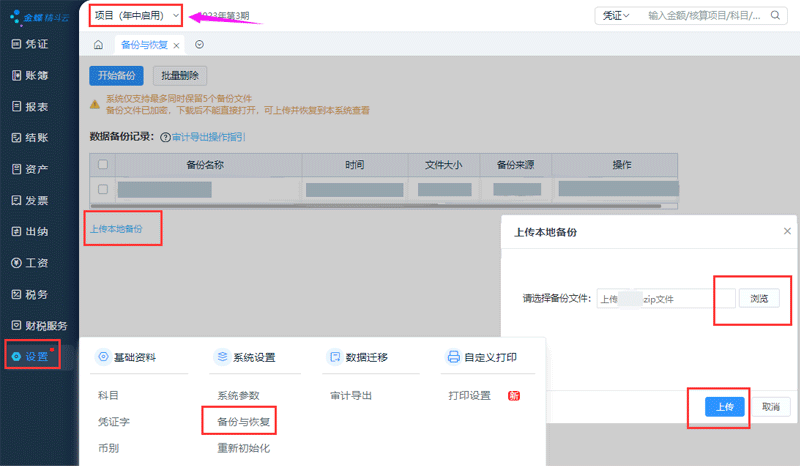Click the 批量删除 button

click(x=180, y=76)
